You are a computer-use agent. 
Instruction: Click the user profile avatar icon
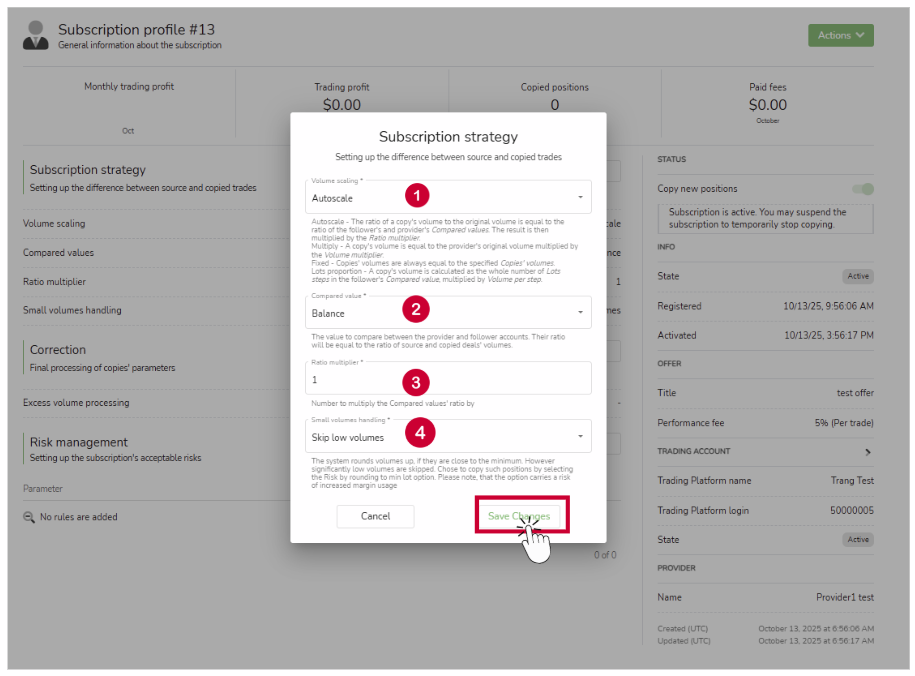click(36, 35)
